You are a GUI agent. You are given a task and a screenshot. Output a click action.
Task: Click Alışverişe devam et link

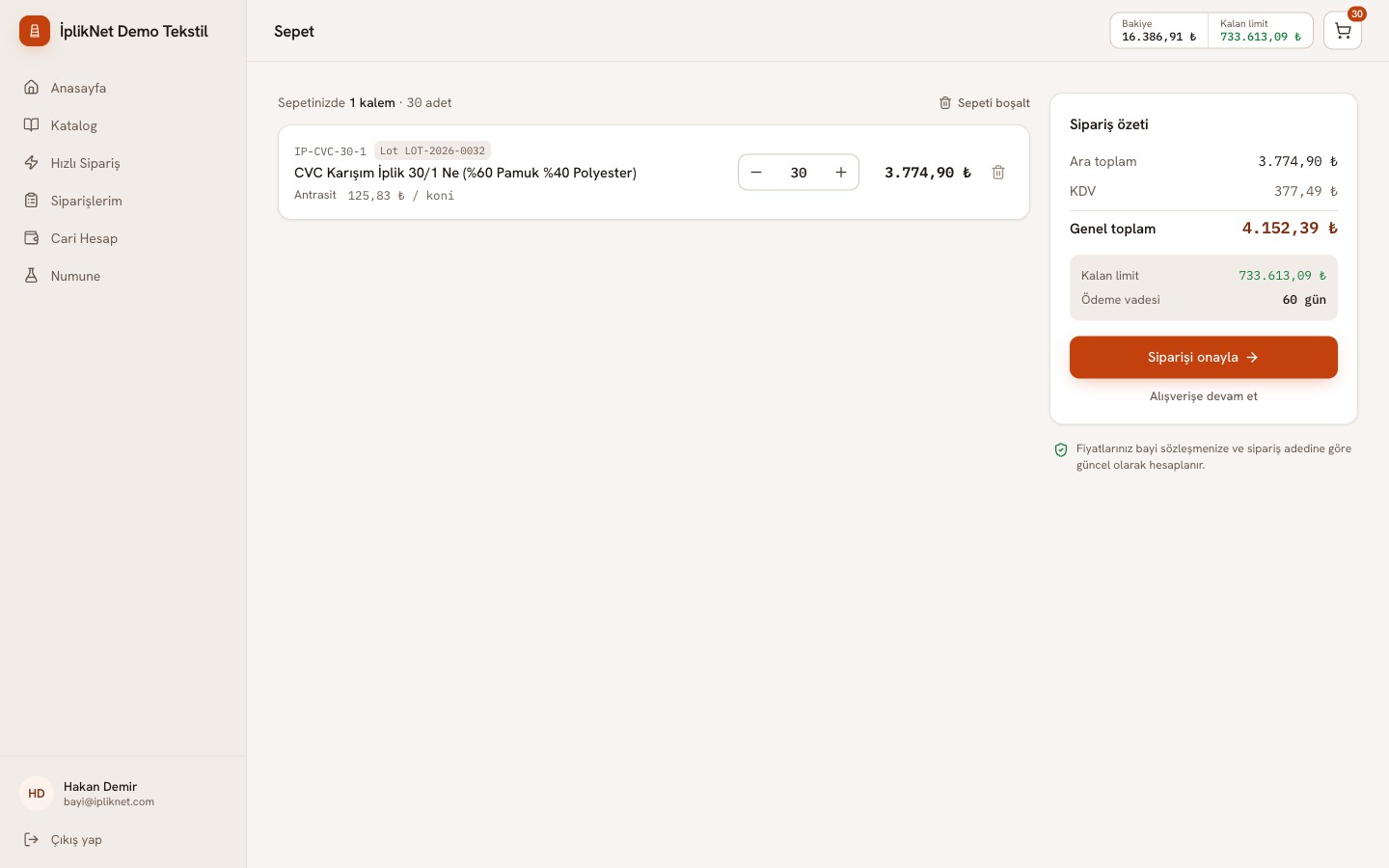(1204, 396)
